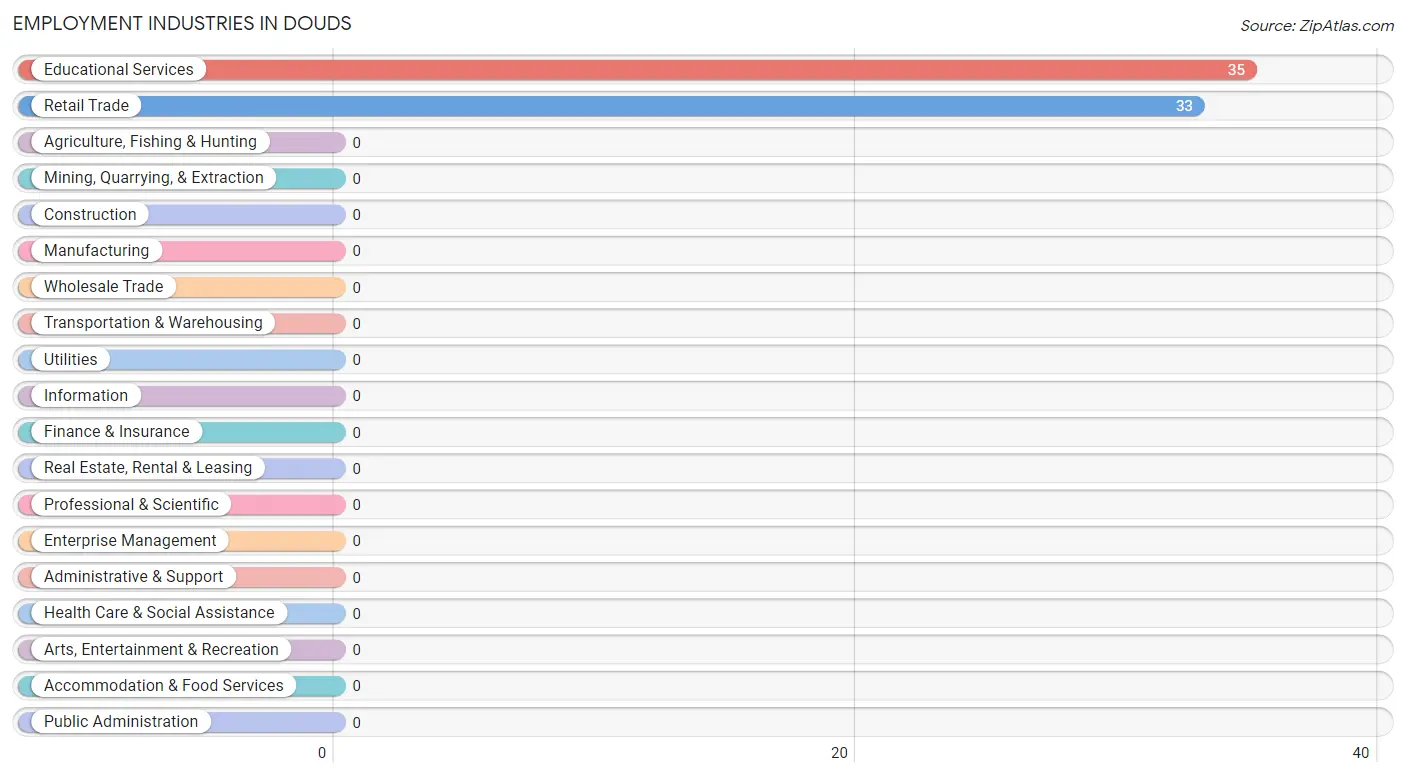
Task: Select Mining, Quarrying, & Extraction label
Action: pos(153,178)
